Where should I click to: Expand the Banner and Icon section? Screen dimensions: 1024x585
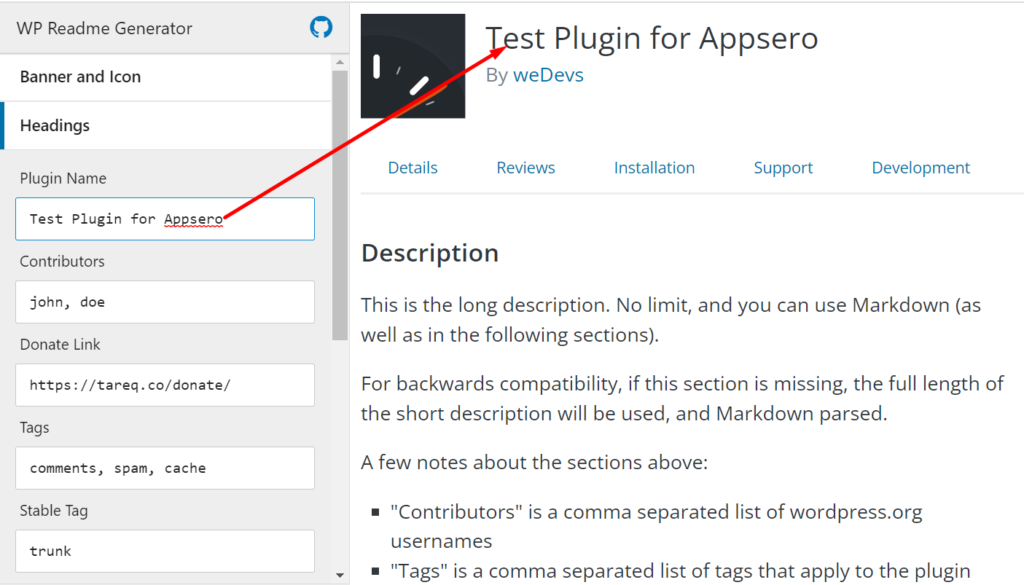[x=166, y=77]
